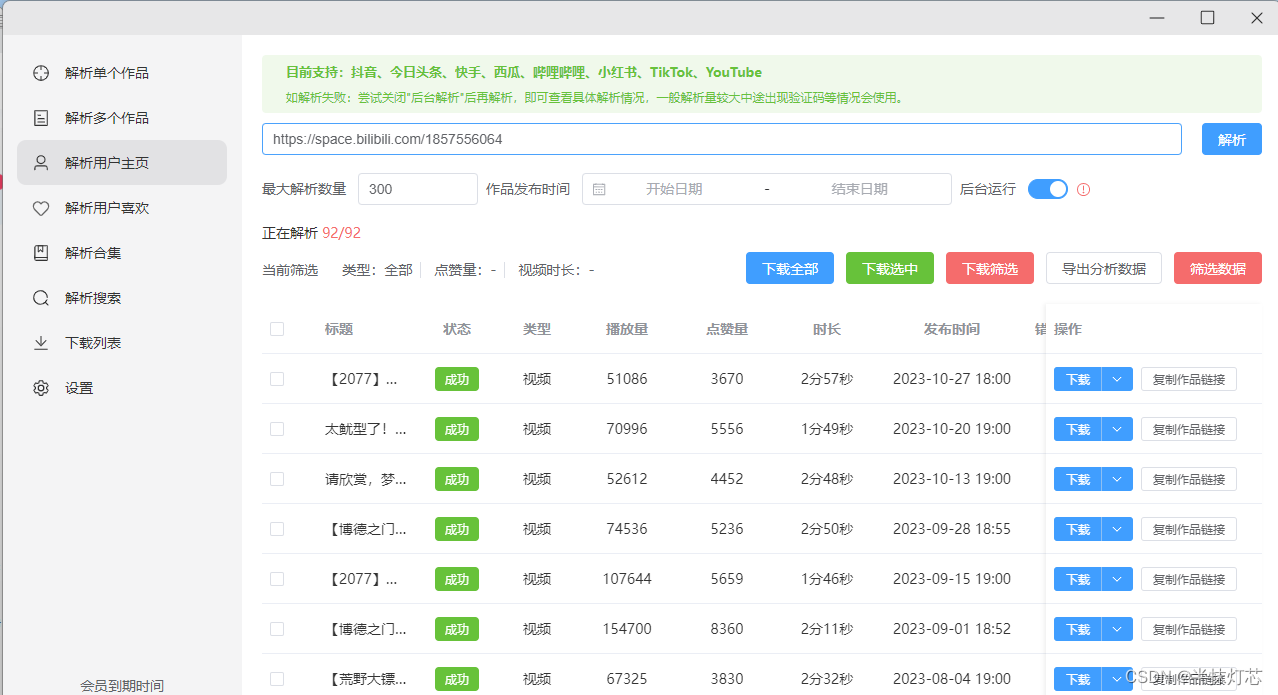Expand download dropdown arrow for 2023-09-15 row
Viewport: 1278px width, 695px height.
click(x=1117, y=579)
